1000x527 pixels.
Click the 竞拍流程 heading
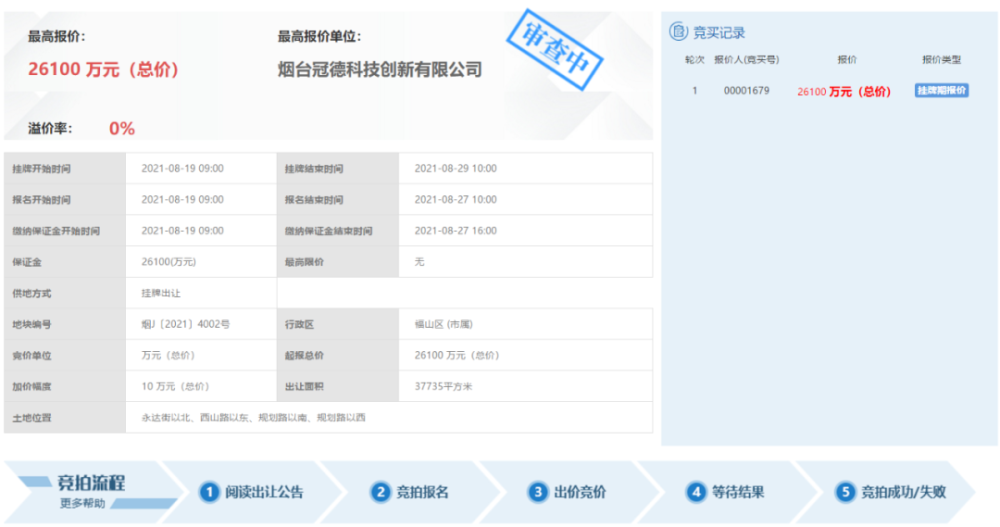tap(91, 482)
